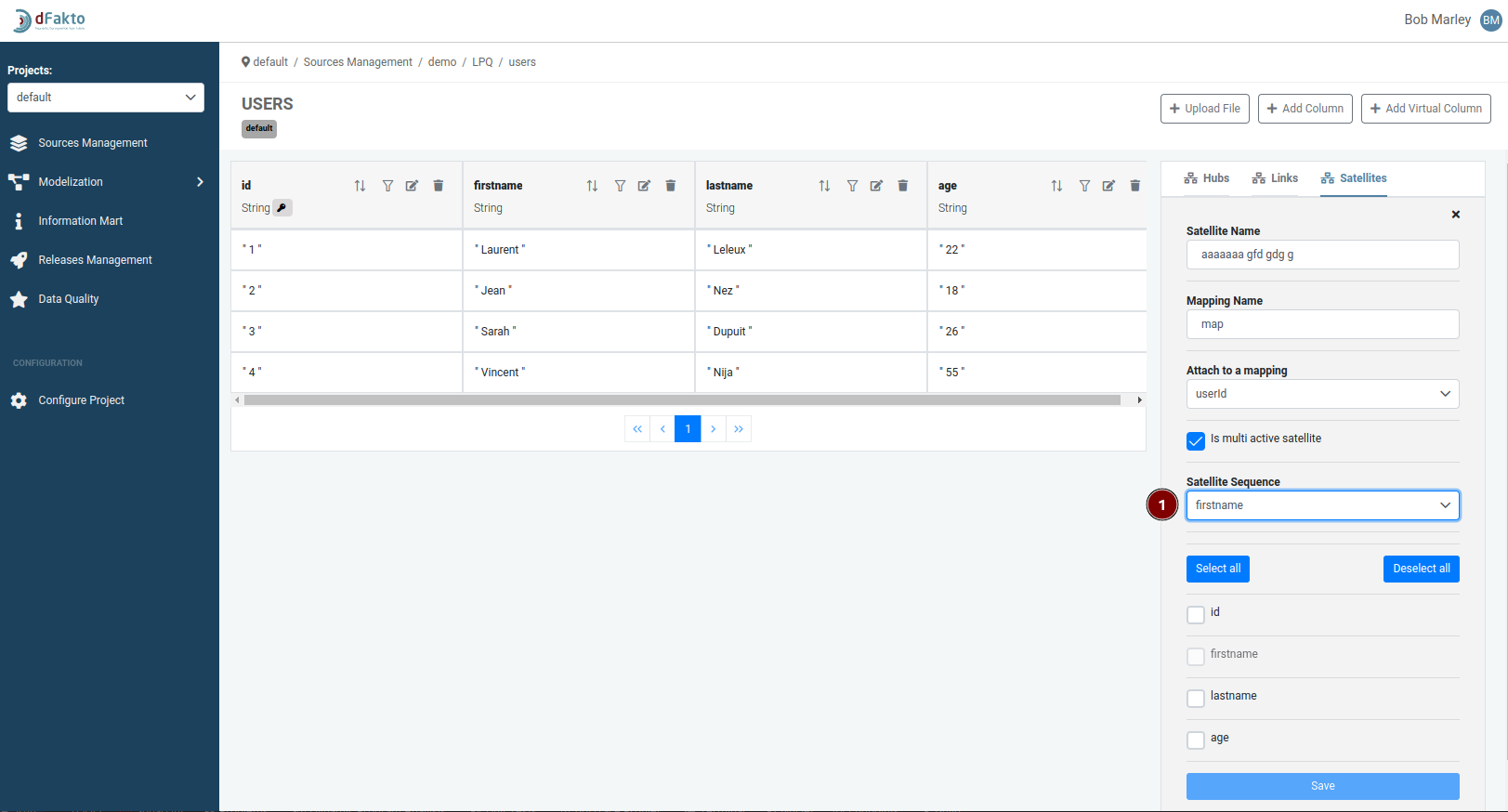The height and width of the screenshot is (812, 1508).
Task: Sort the id column
Action: pyautogui.click(x=360, y=186)
